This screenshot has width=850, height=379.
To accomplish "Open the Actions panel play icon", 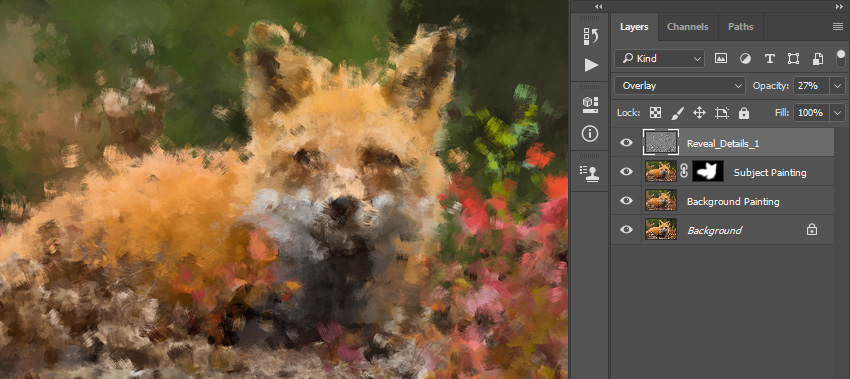I will coord(590,65).
